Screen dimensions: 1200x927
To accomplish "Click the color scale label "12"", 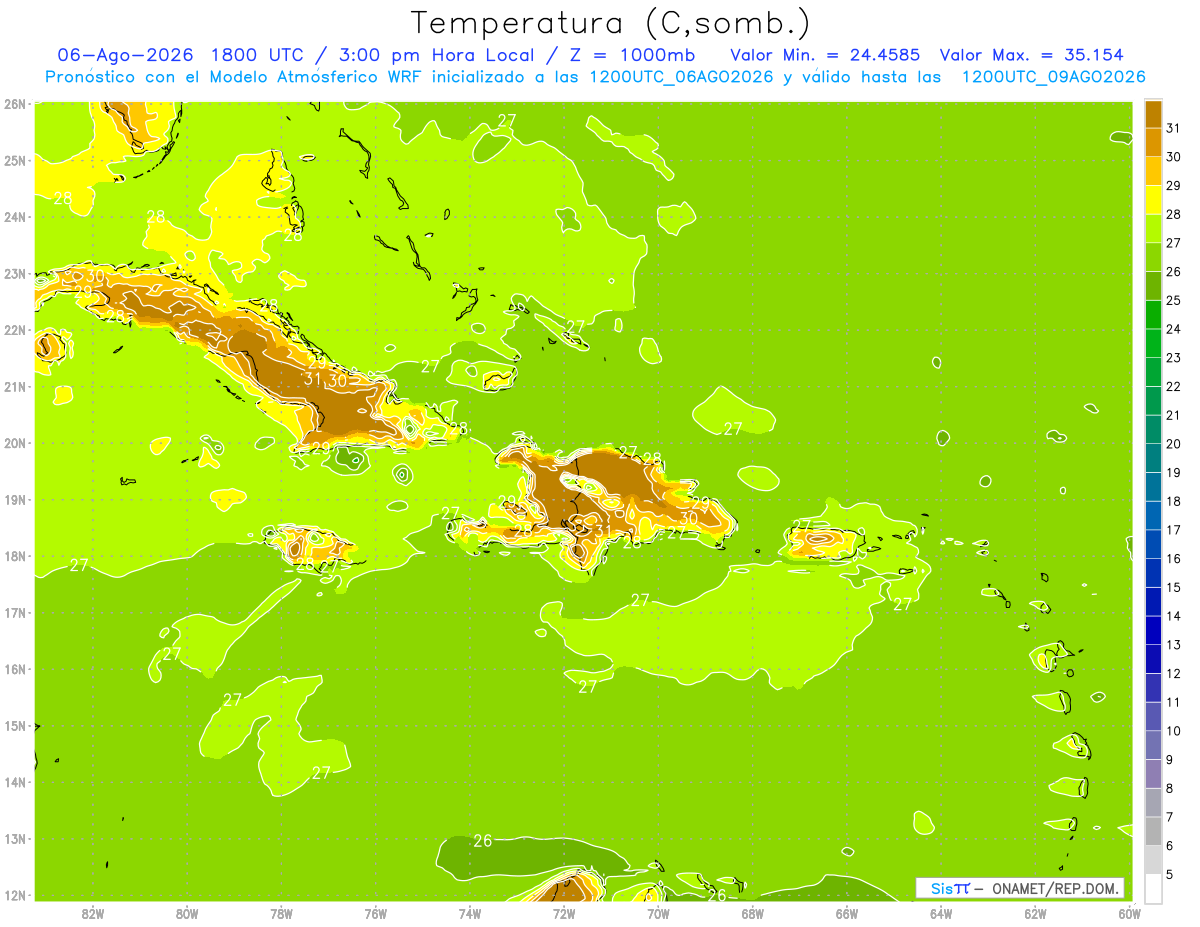I will (1173, 674).
